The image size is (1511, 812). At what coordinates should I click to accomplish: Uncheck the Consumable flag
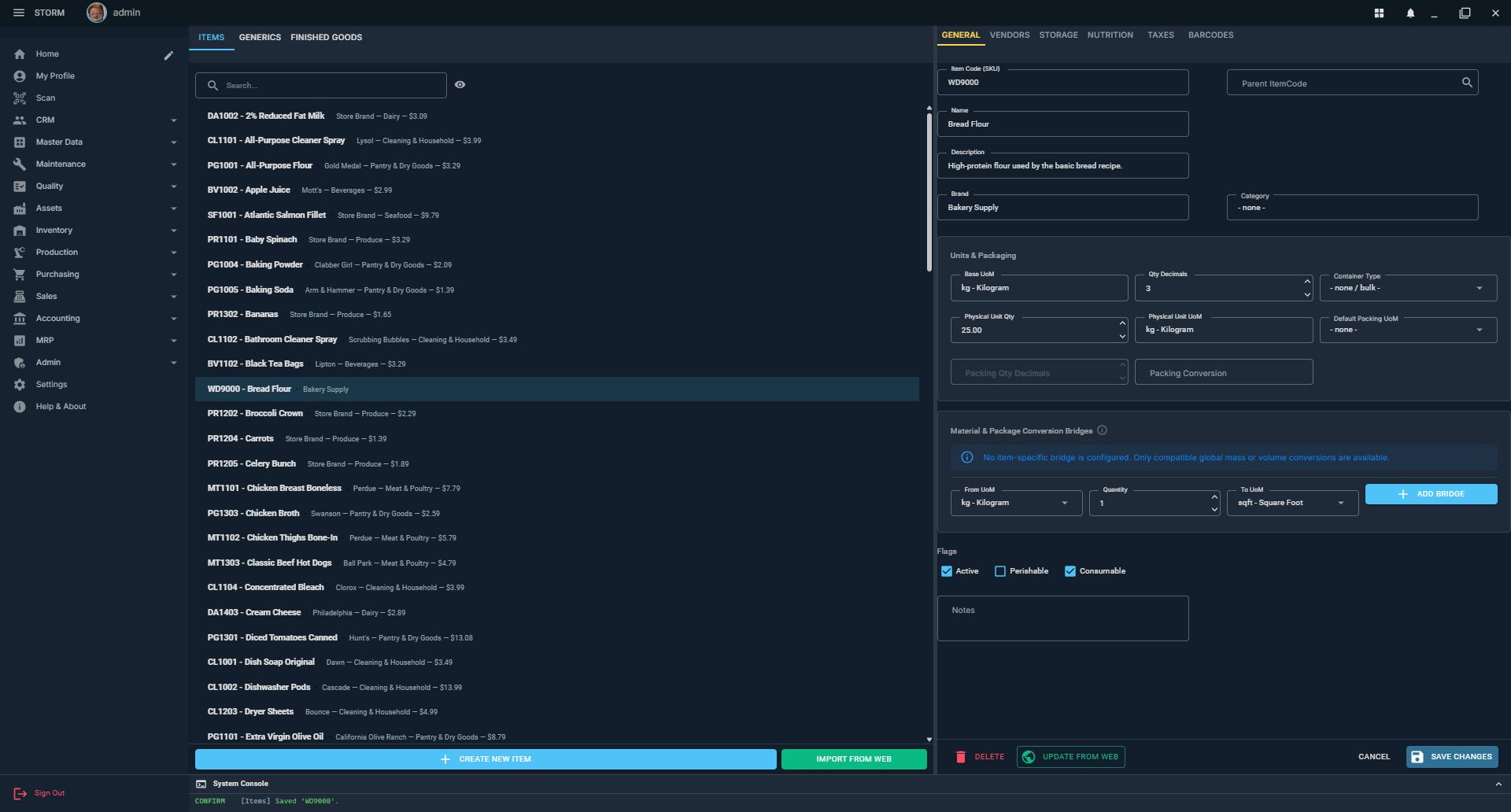tap(1070, 571)
